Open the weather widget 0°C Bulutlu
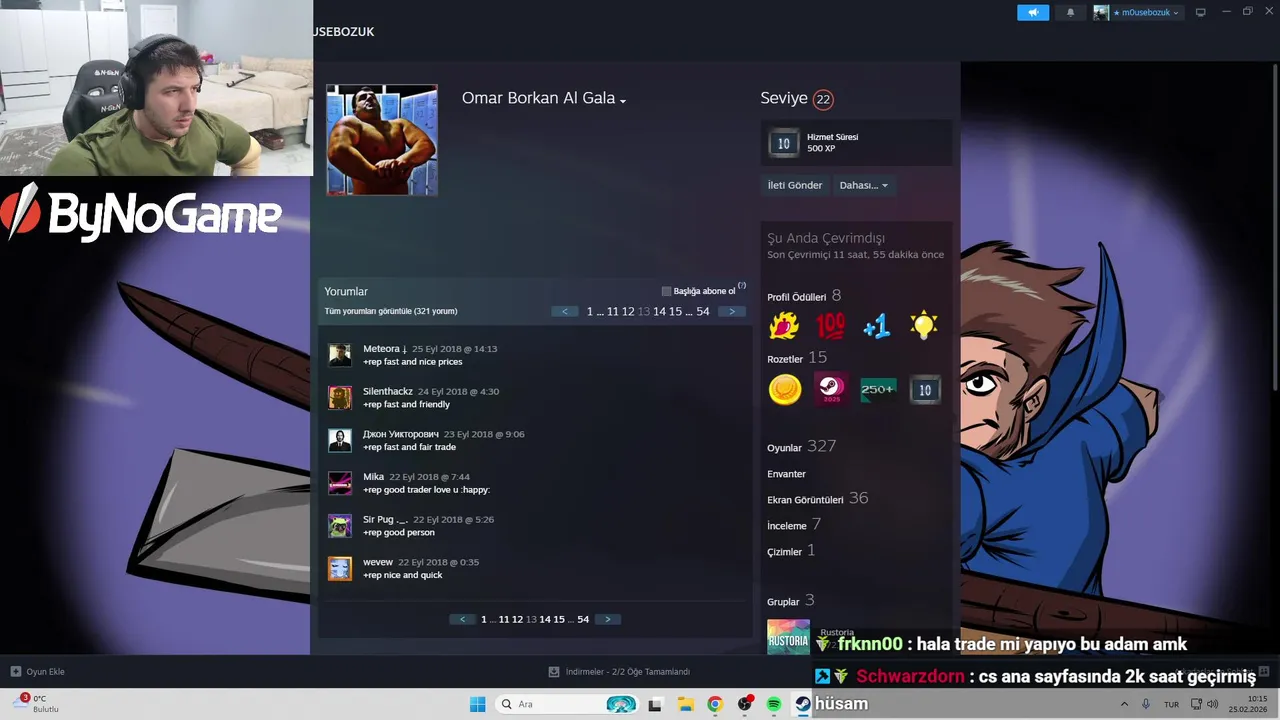Viewport: 1280px width, 720px height. (36, 704)
